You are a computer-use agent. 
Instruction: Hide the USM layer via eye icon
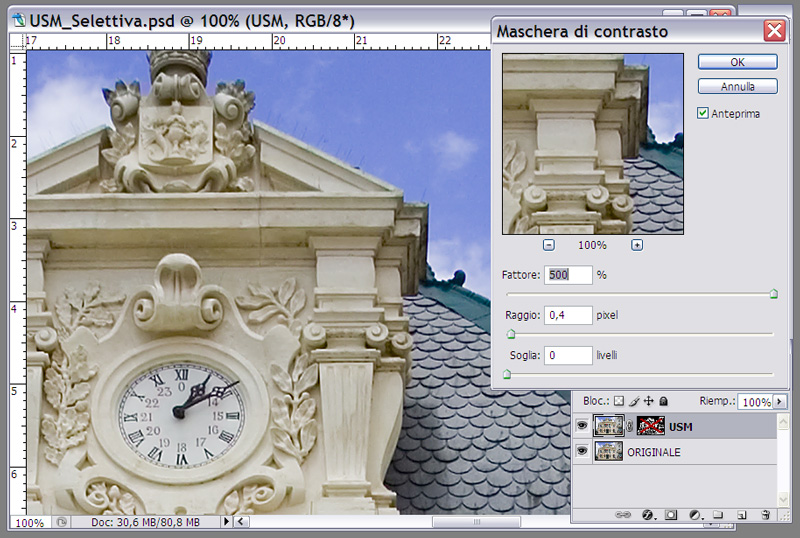coord(582,427)
